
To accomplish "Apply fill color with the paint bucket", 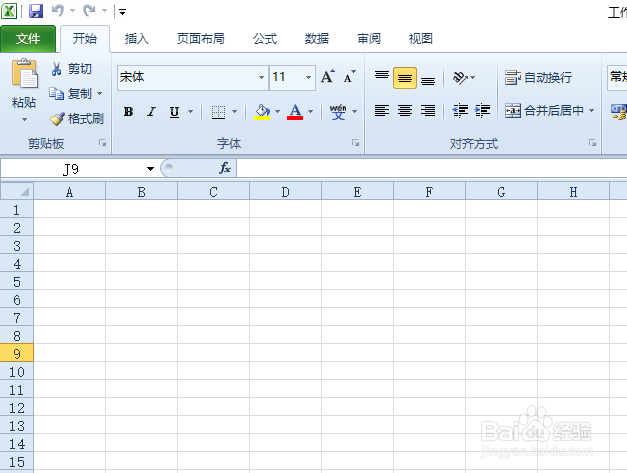I will (262, 112).
